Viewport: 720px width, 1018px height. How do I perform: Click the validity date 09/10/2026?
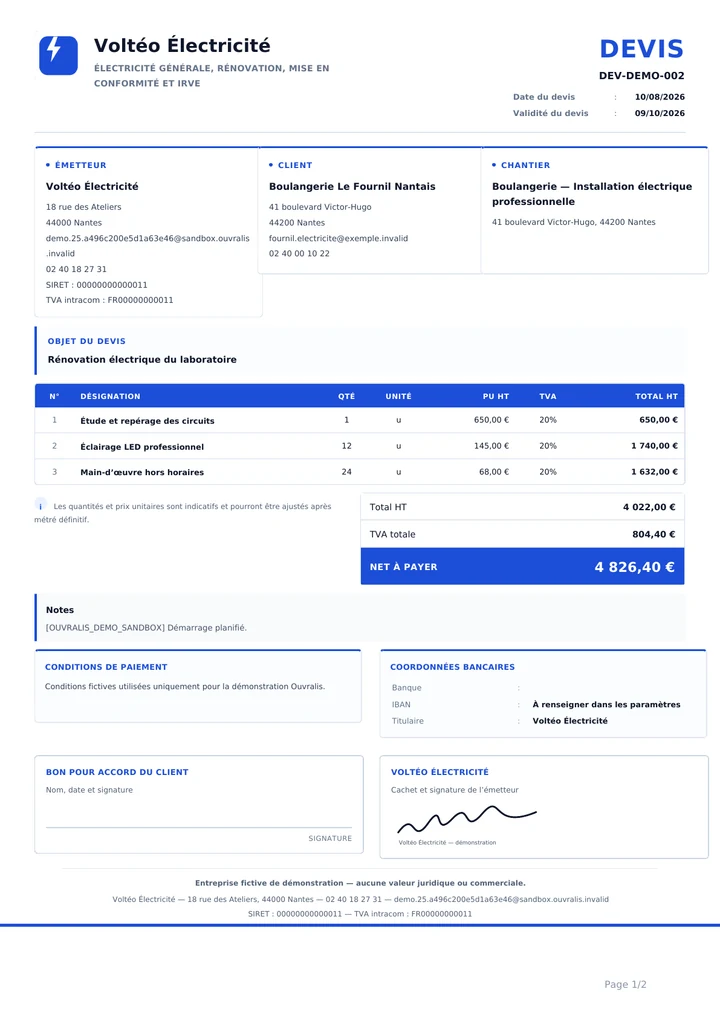[x=660, y=113]
